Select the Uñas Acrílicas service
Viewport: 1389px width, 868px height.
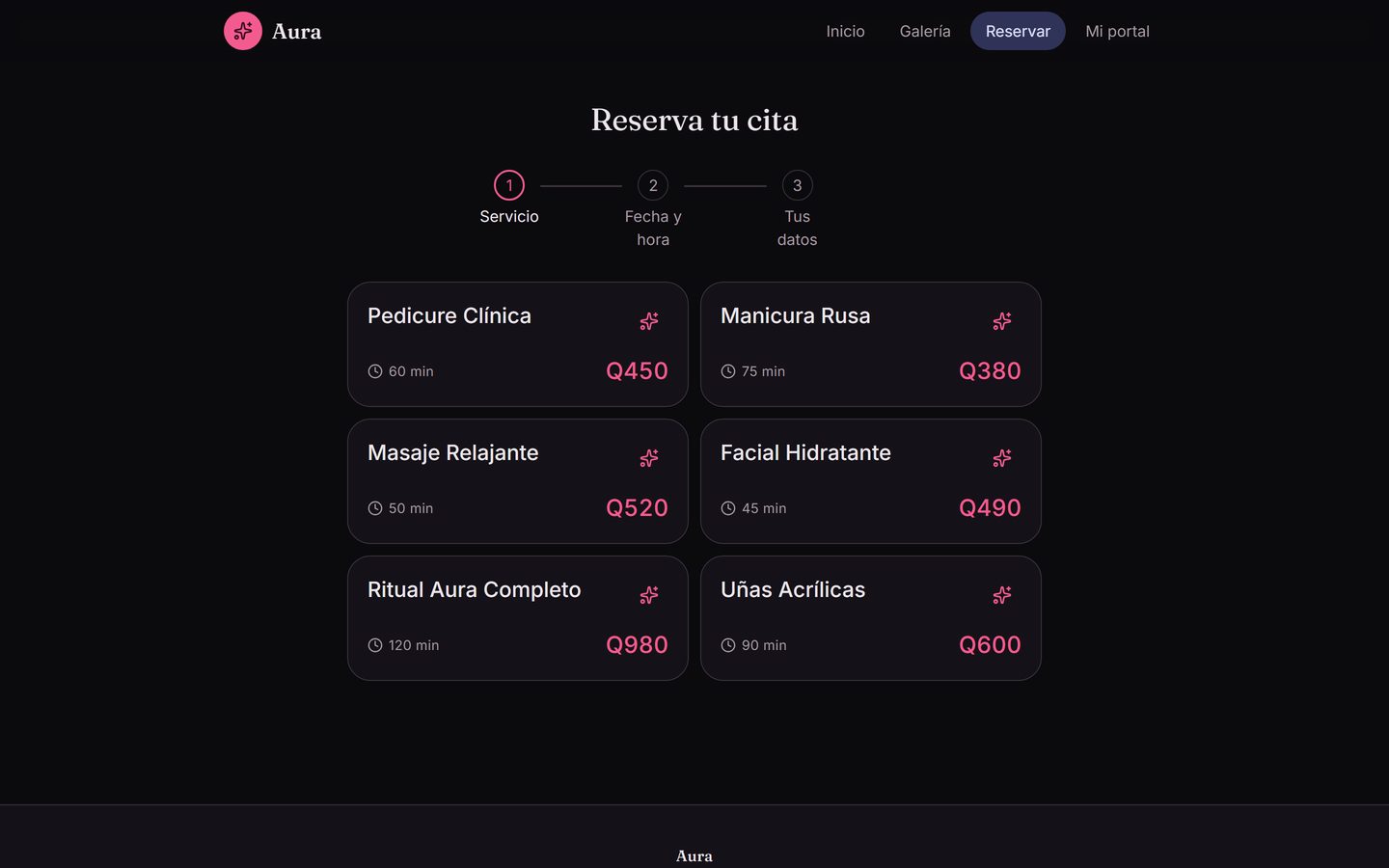(871, 618)
